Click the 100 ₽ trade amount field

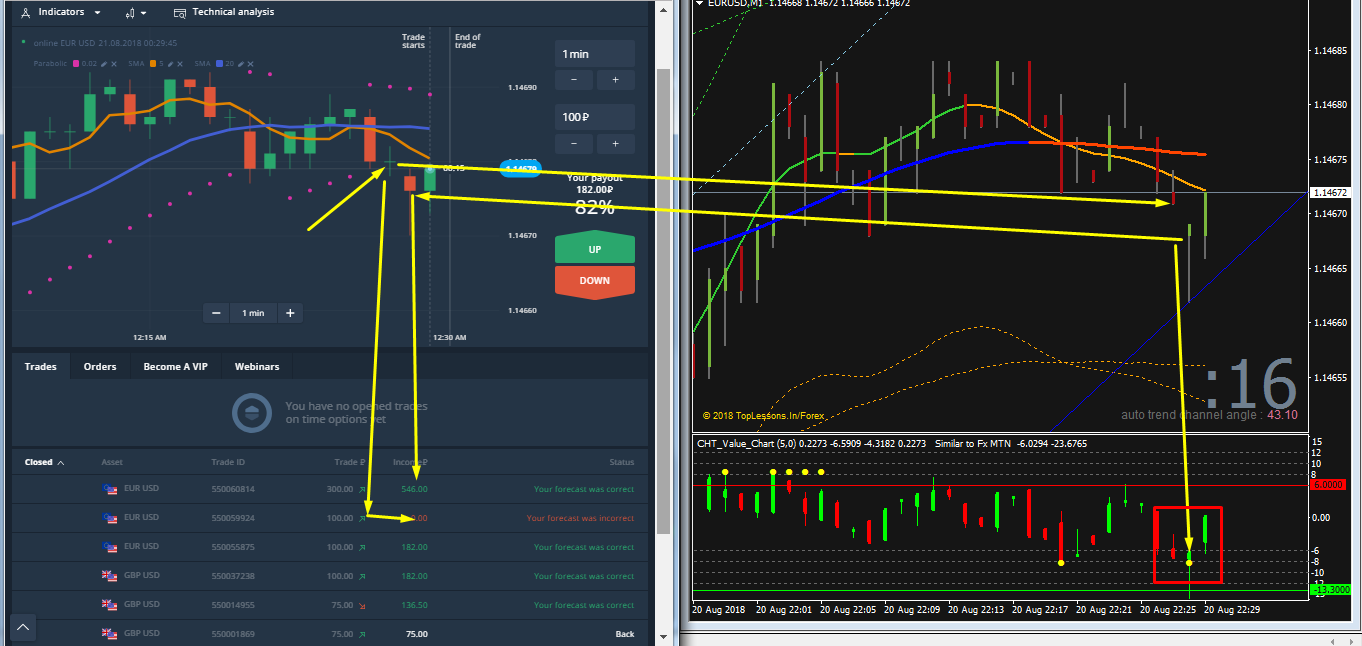tap(595, 117)
